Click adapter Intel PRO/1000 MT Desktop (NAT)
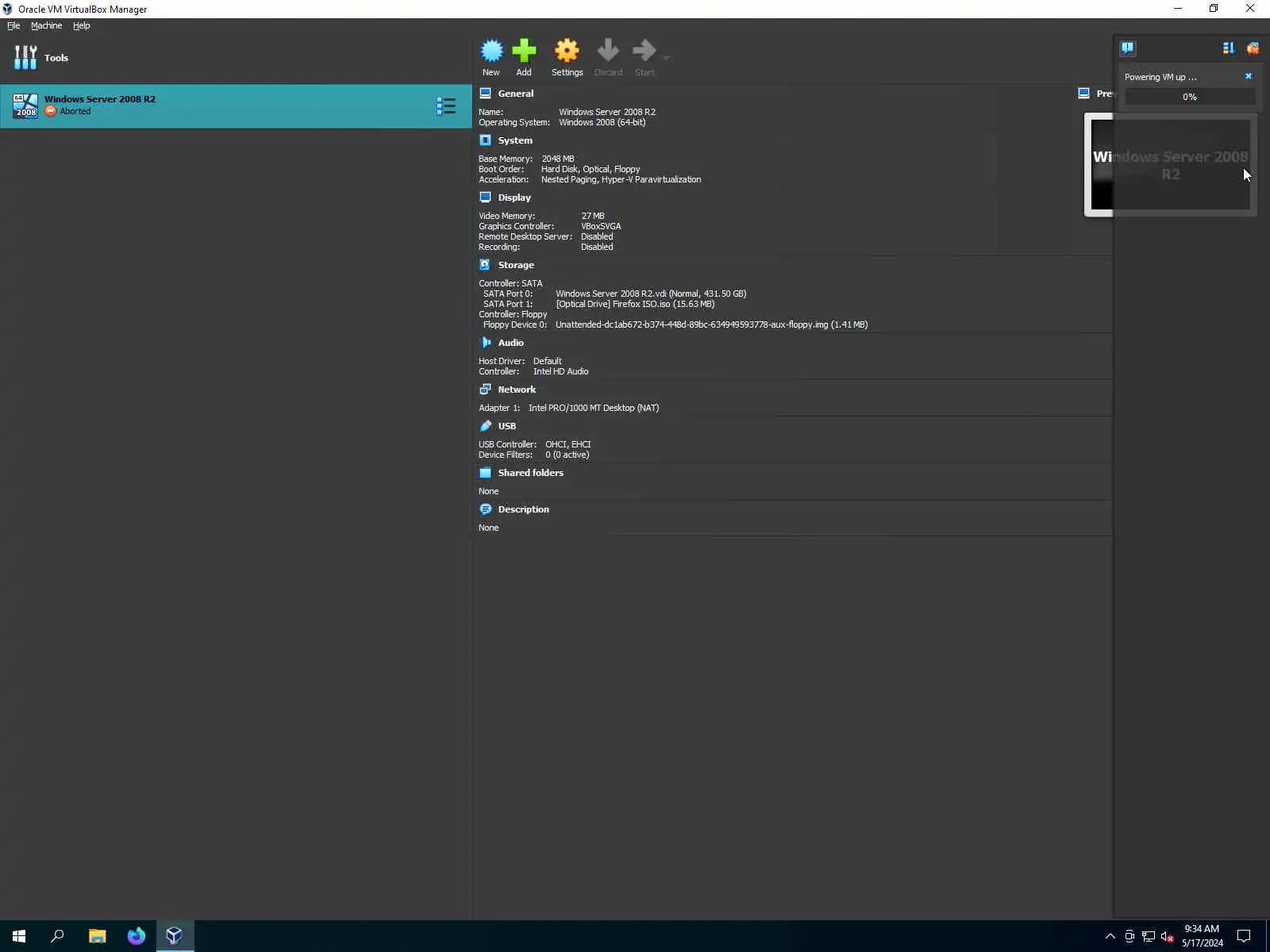Screen dimensions: 1270x952 click(x=594, y=408)
